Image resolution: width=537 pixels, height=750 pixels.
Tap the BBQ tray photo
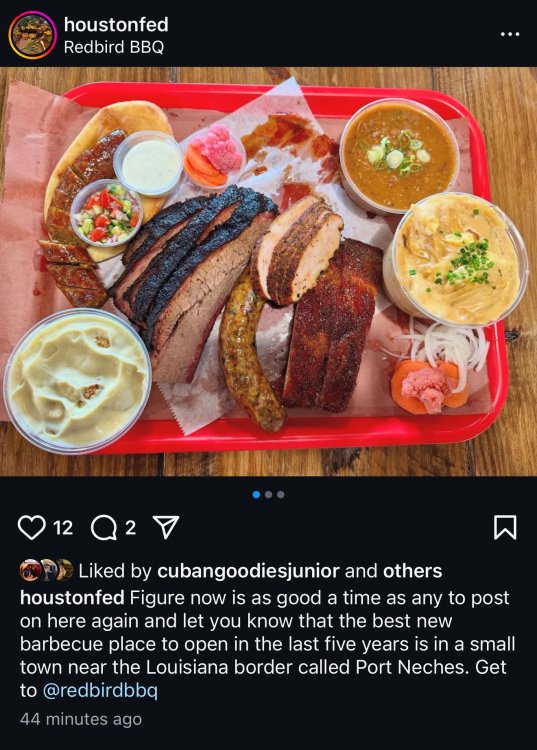pos(268,271)
